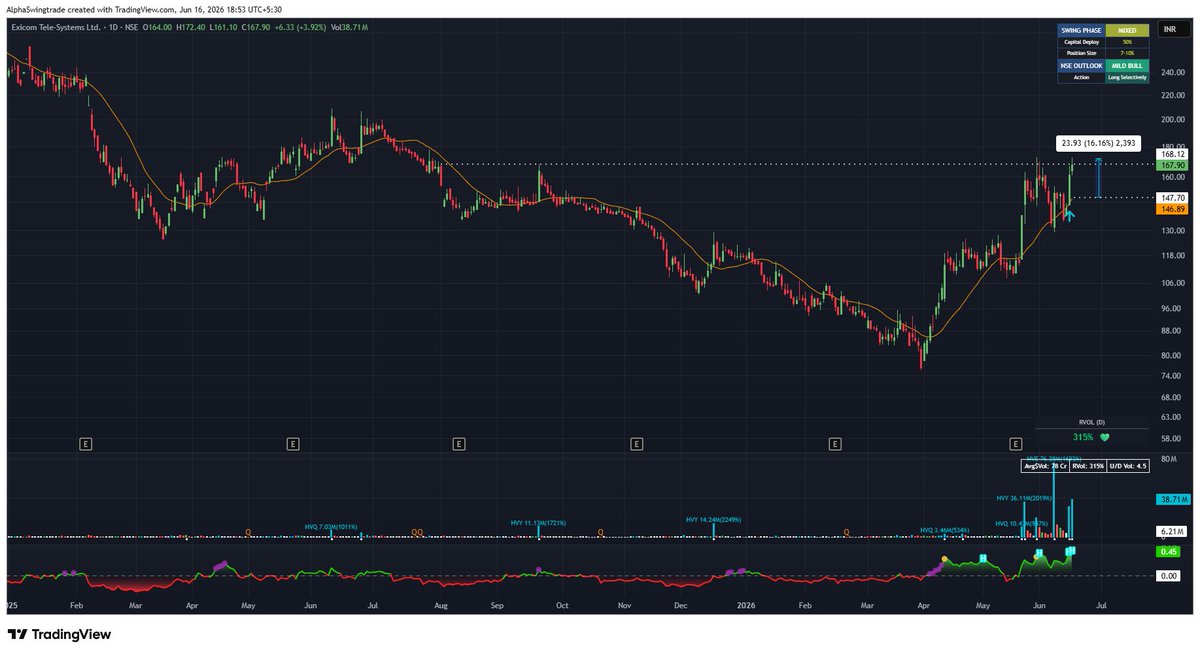
Task: Click the Sep label on time axis
Action: coord(499,605)
